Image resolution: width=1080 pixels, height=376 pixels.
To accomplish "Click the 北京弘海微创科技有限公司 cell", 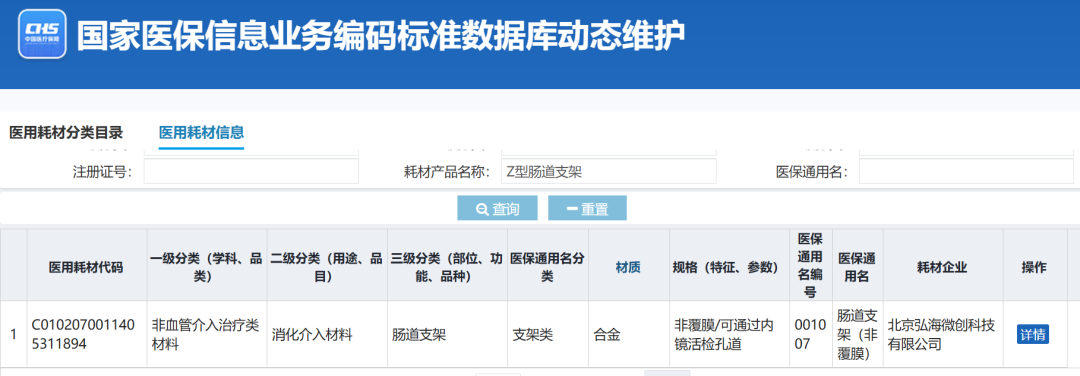I will coord(942,335).
